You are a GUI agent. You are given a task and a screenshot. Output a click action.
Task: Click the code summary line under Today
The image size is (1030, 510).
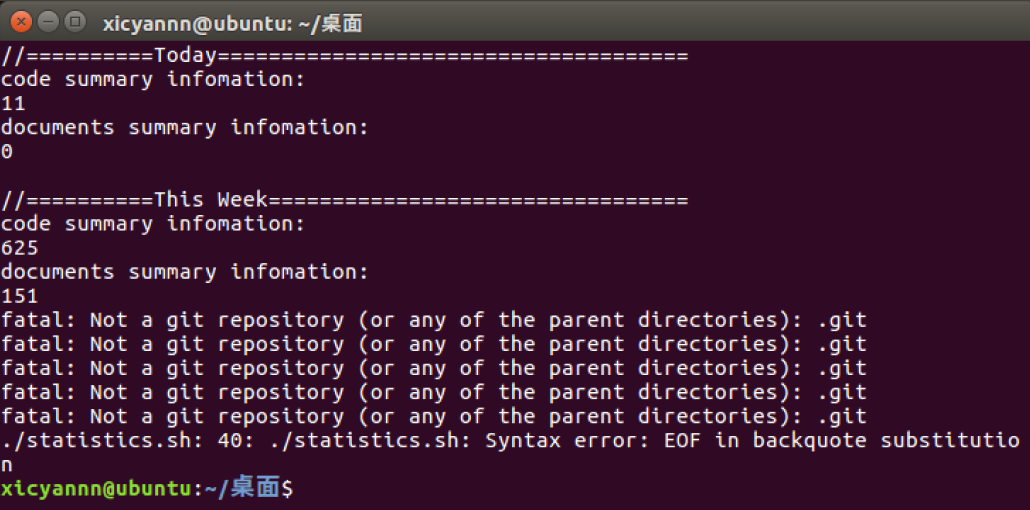coord(153,80)
